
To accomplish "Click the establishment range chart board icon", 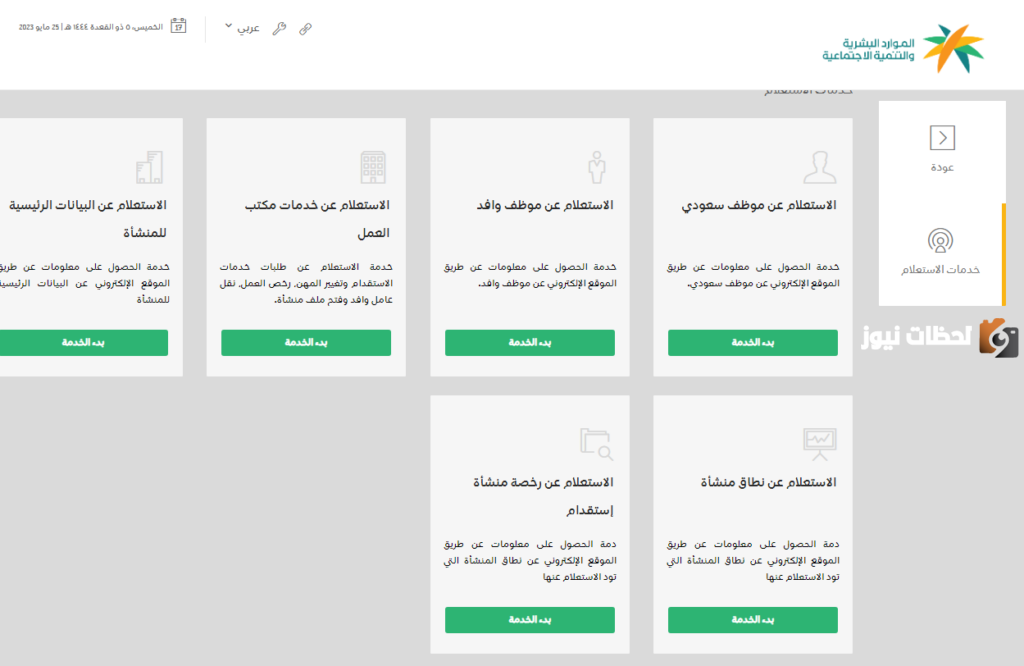I will tap(820, 444).
